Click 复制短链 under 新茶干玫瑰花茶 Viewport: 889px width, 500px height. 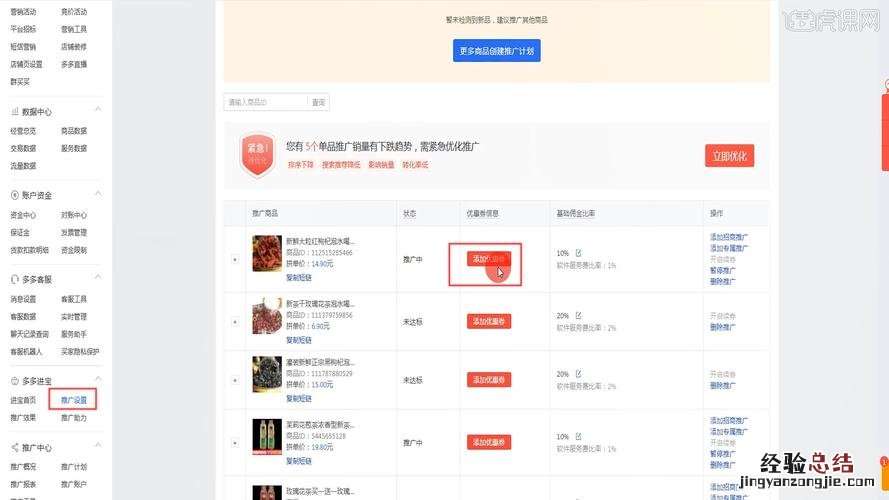click(299, 340)
